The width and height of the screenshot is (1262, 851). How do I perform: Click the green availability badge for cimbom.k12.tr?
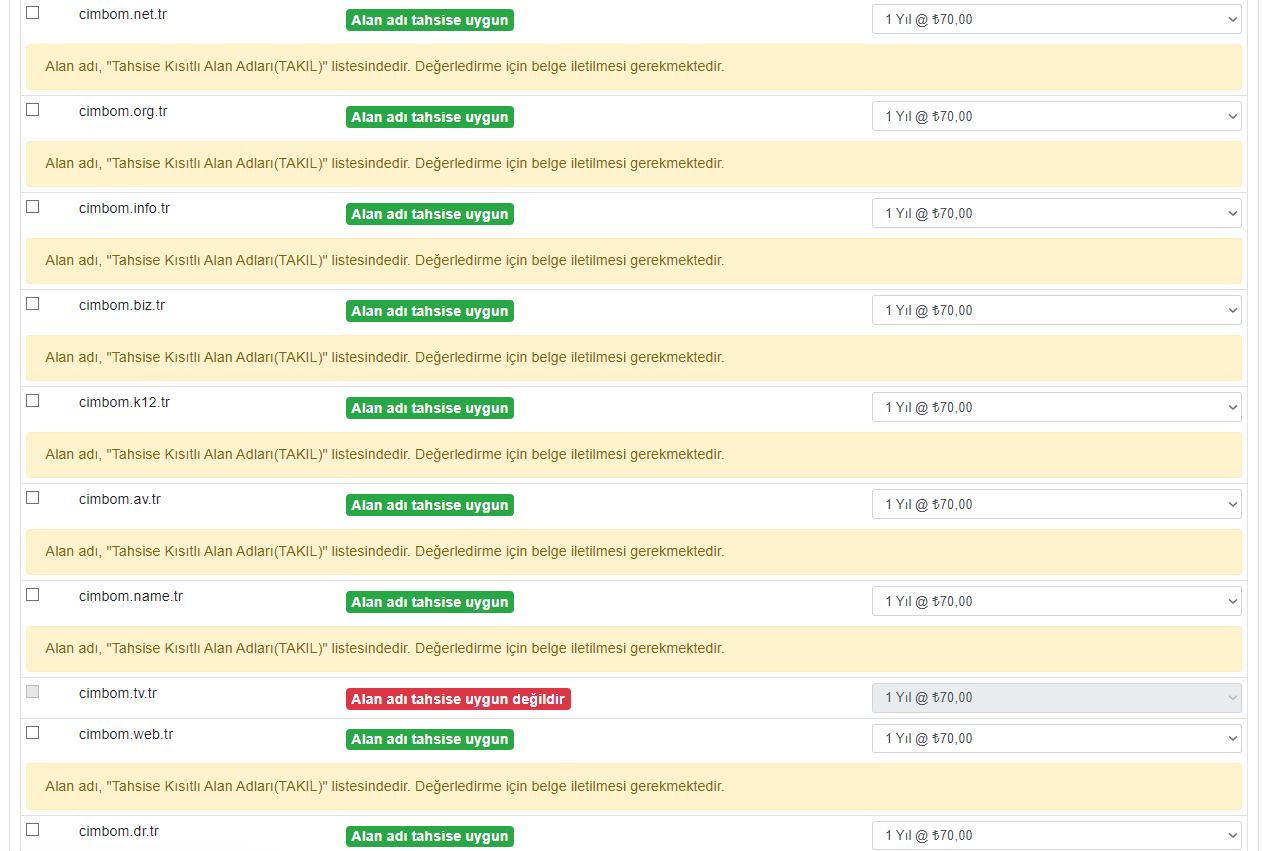430,408
